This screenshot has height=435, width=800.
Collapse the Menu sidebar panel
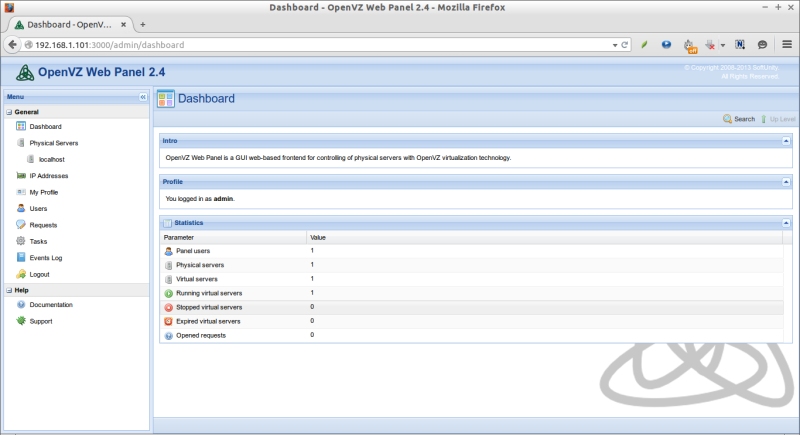[x=143, y=96]
